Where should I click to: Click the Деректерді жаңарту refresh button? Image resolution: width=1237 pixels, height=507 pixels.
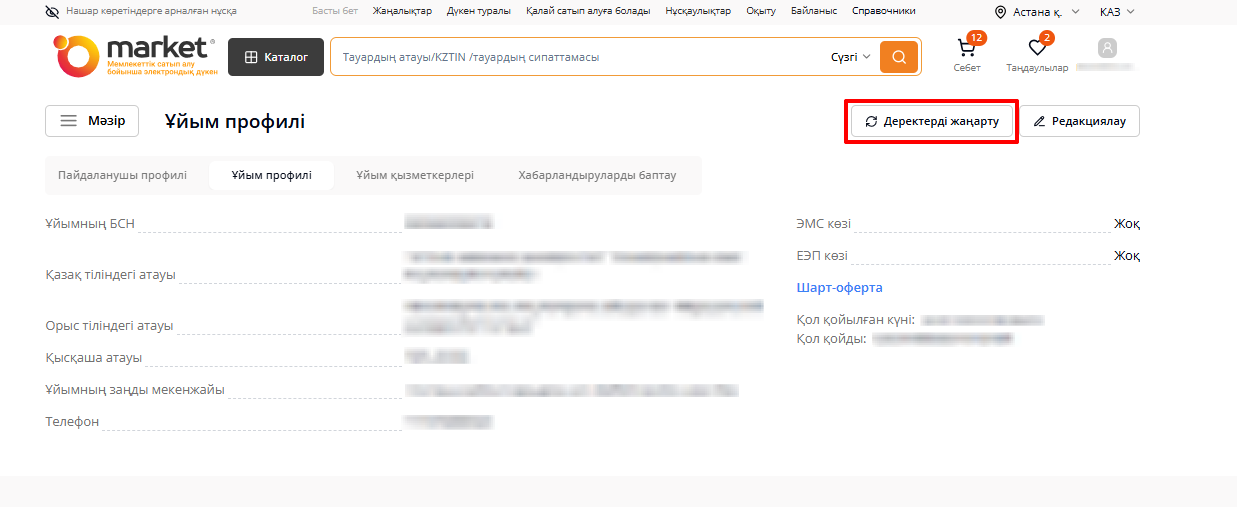click(x=932, y=121)
